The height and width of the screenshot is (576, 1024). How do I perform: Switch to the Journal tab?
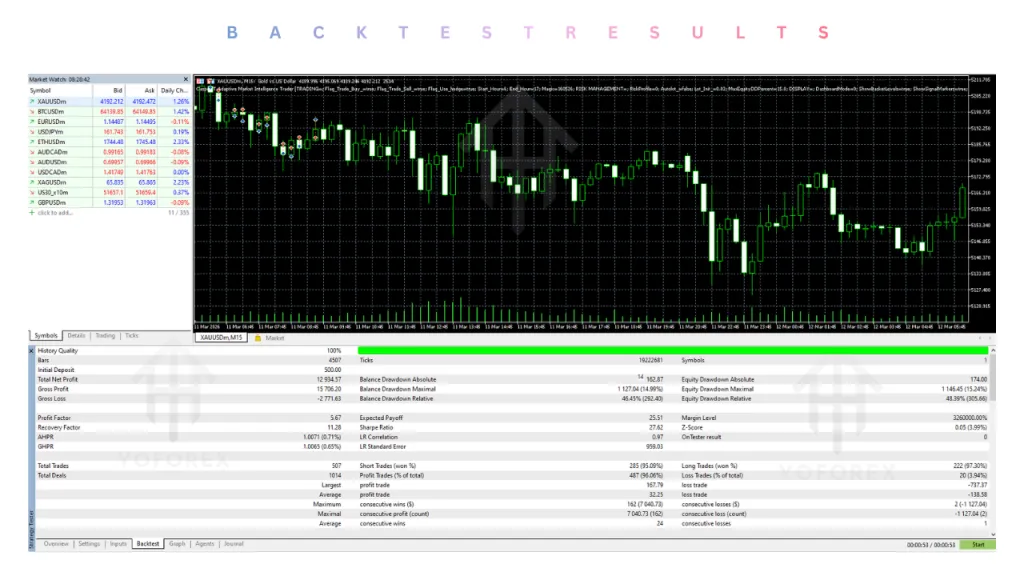pyautogui.click(x=234, y=544)
